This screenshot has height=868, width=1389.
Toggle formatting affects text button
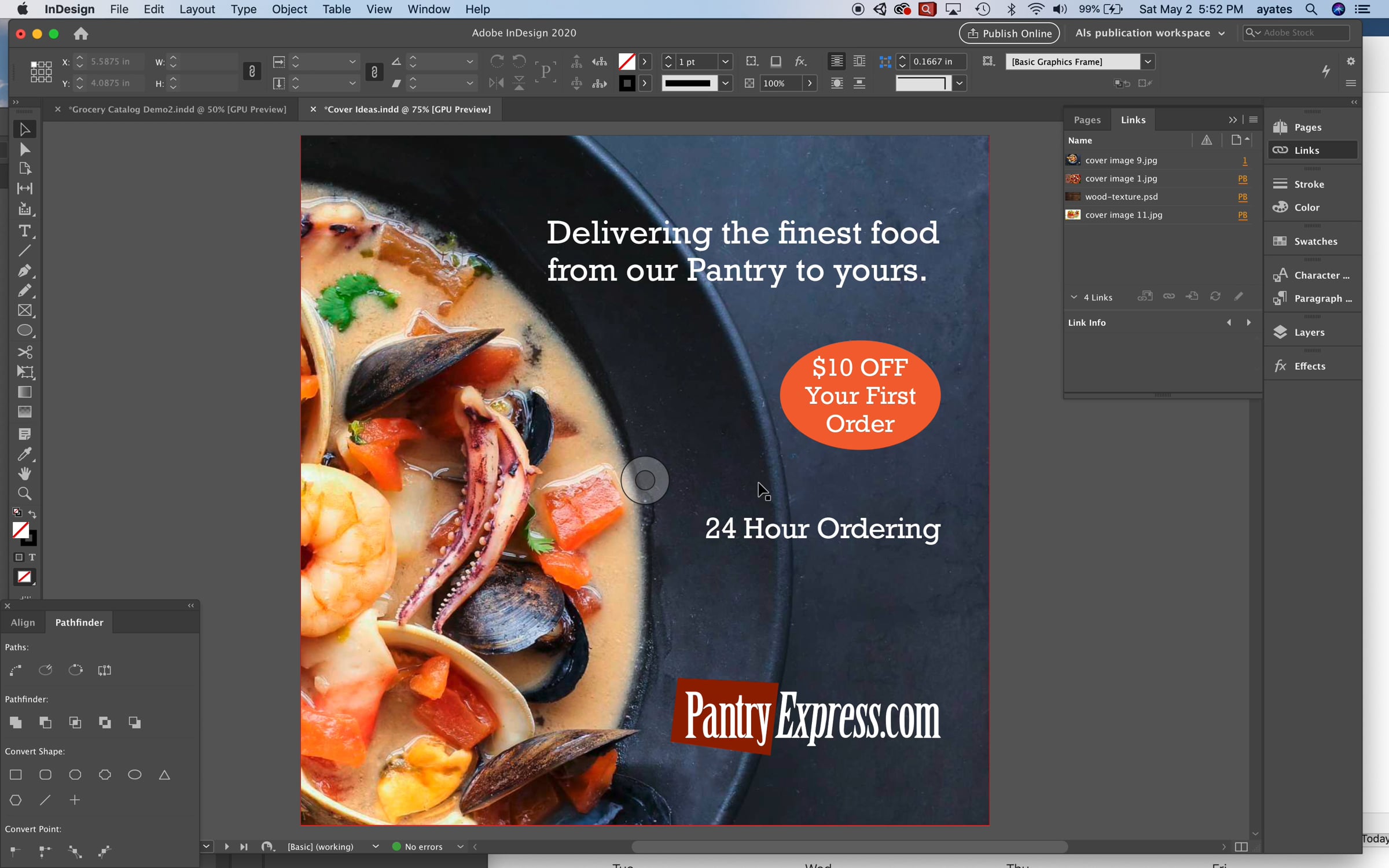(x=32, y=557)
